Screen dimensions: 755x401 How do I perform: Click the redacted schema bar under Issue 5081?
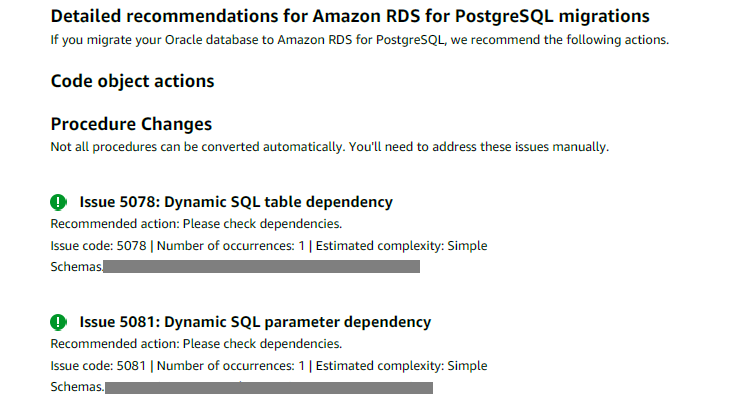[269, 388]
